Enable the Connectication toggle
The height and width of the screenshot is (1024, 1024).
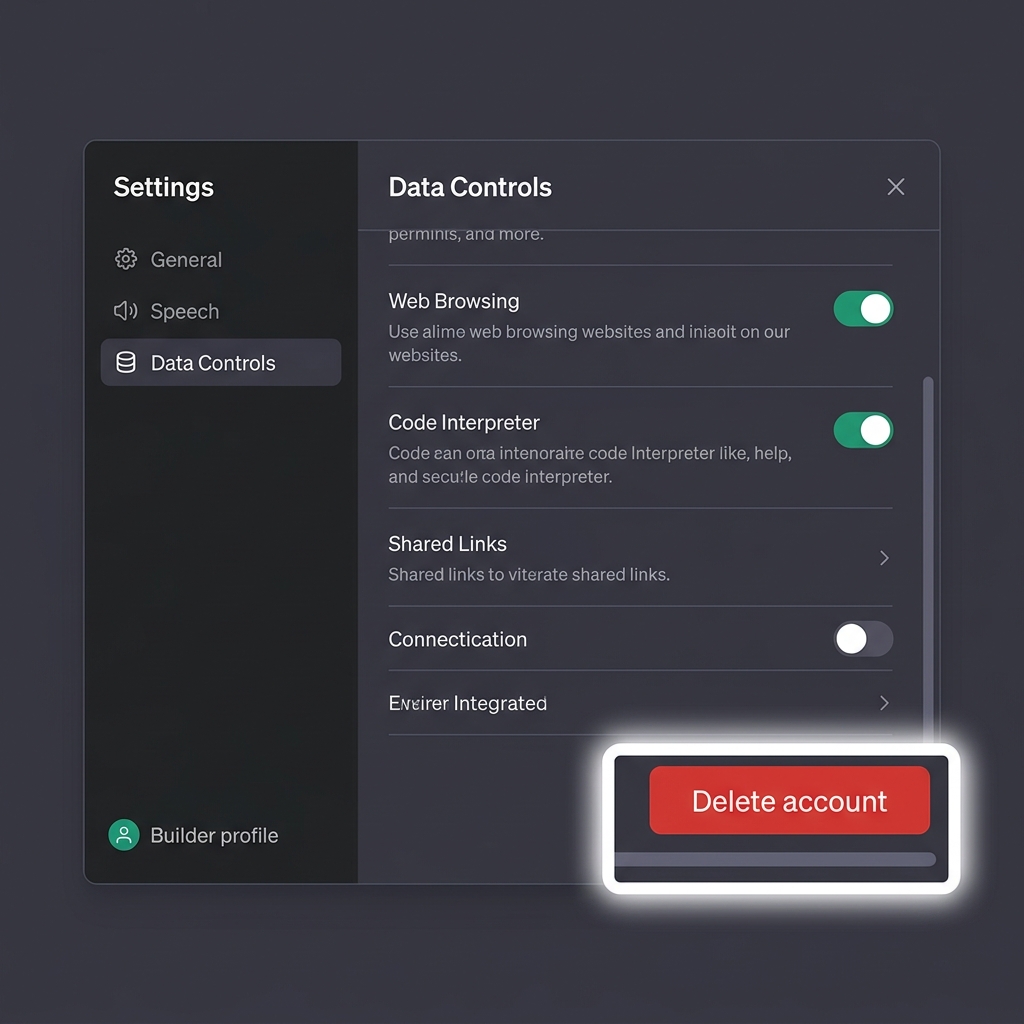pyautogui.click(x=863, y=639)
